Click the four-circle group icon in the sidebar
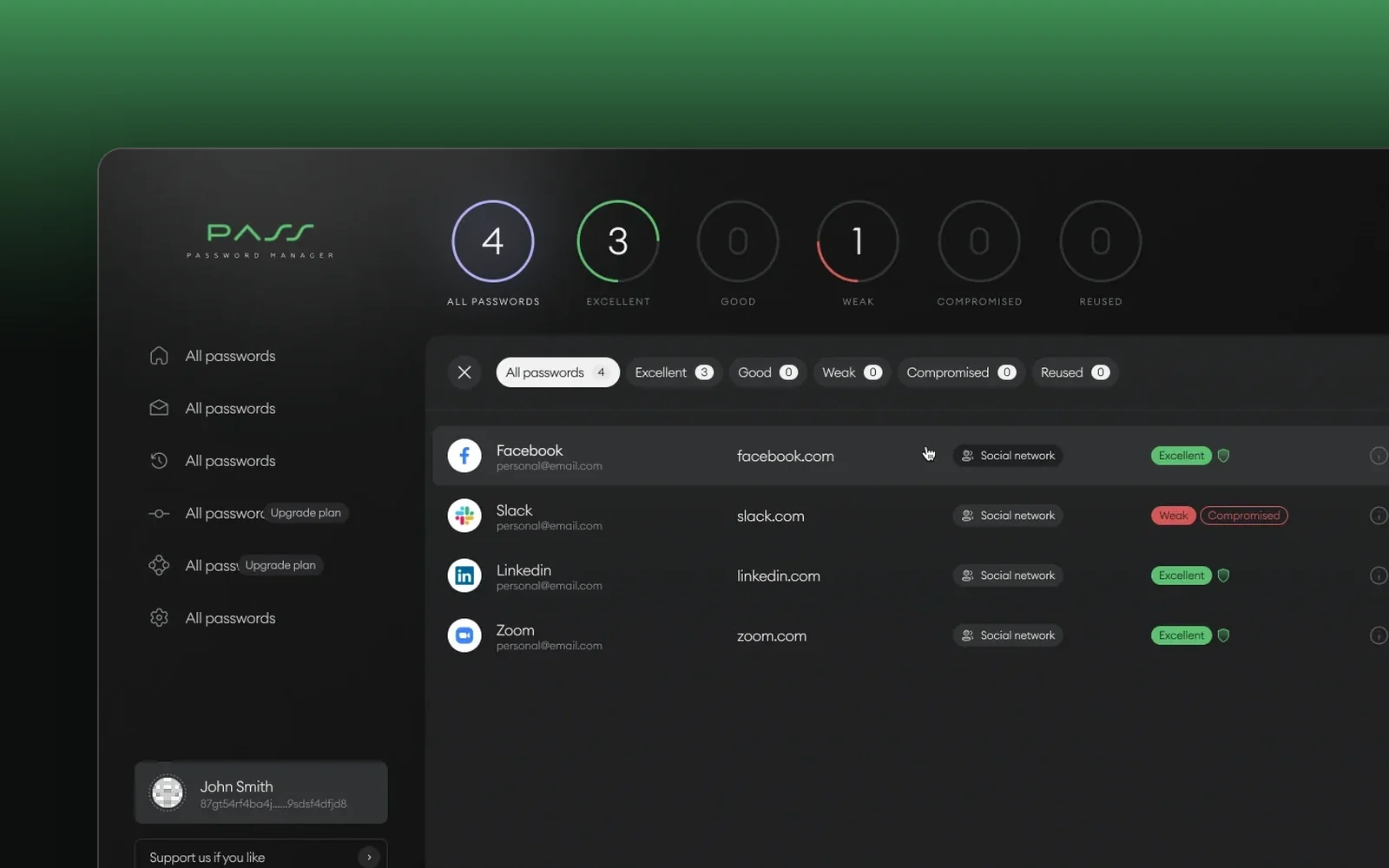Viewport: 1389px width, 868px height. pos(159,565)
